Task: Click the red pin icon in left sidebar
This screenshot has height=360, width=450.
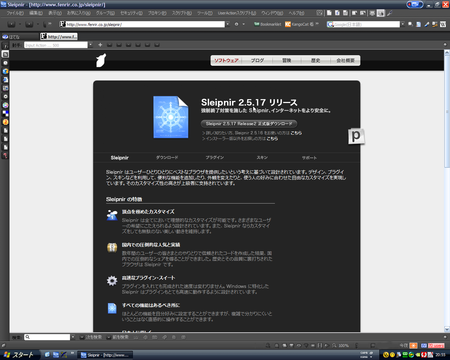Action: tap(5, 155)
